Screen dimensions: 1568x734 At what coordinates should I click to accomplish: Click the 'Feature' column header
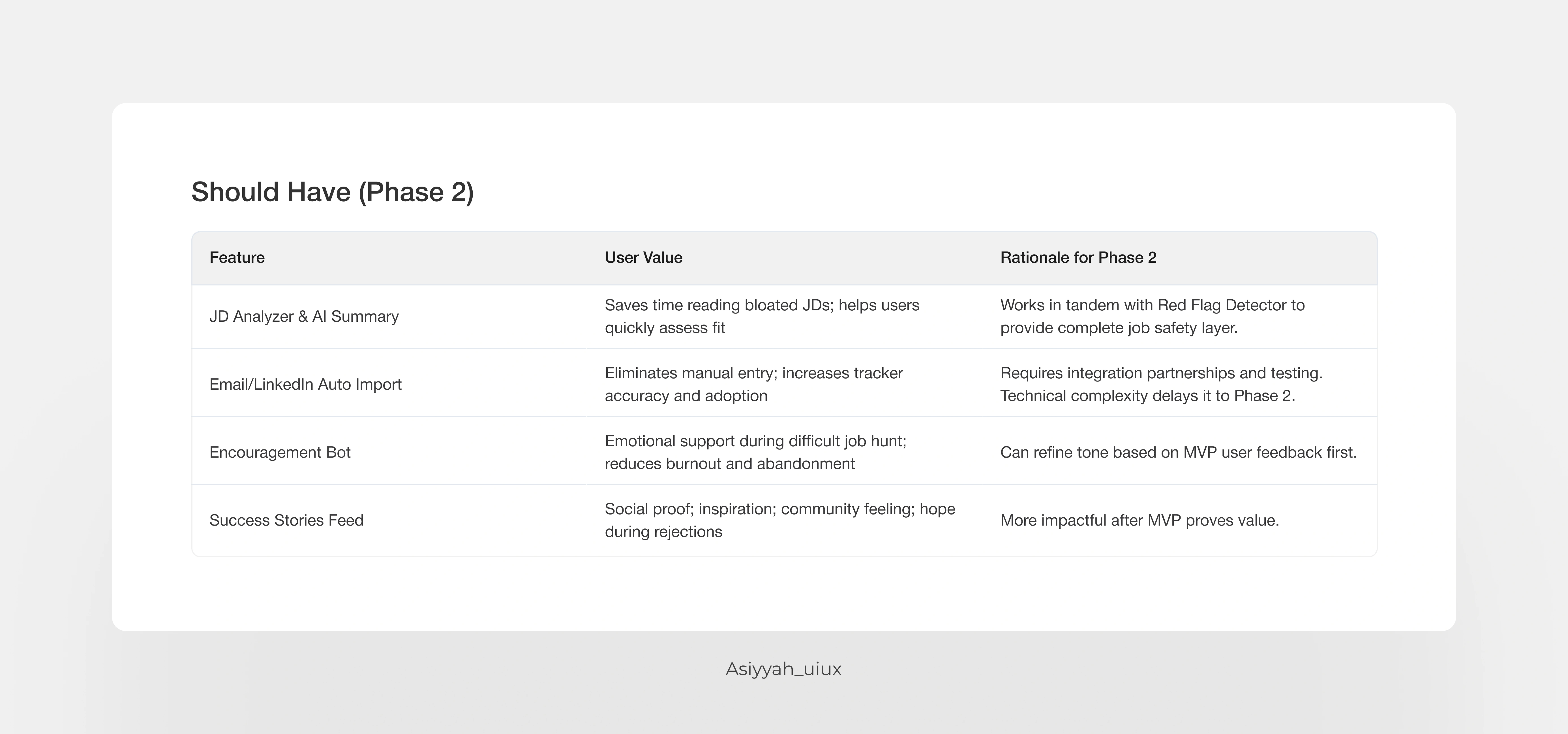click(x=237, y=258)
